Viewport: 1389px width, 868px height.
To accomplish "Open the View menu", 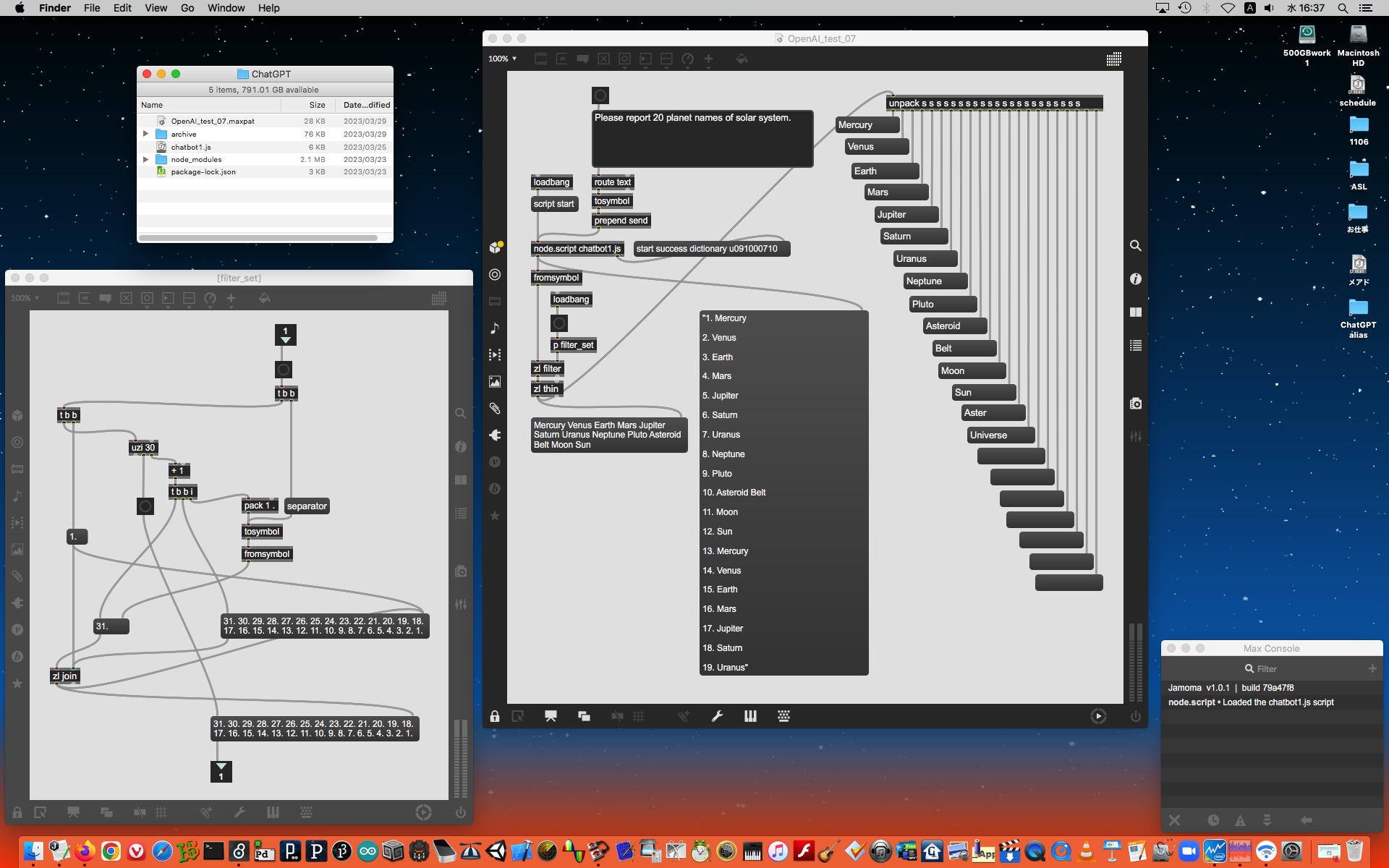I will [156, 8].
